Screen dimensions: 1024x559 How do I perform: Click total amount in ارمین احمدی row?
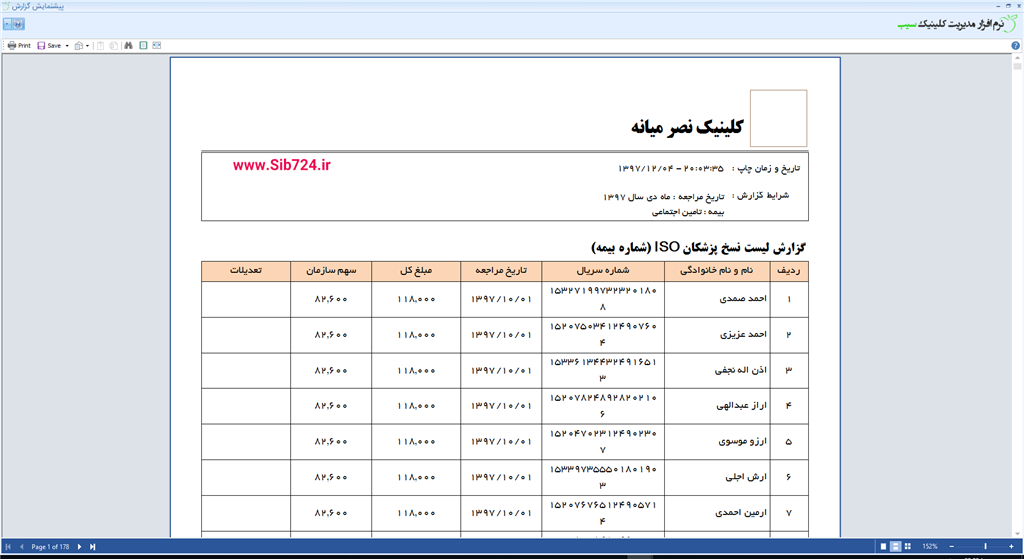(416, 513)
